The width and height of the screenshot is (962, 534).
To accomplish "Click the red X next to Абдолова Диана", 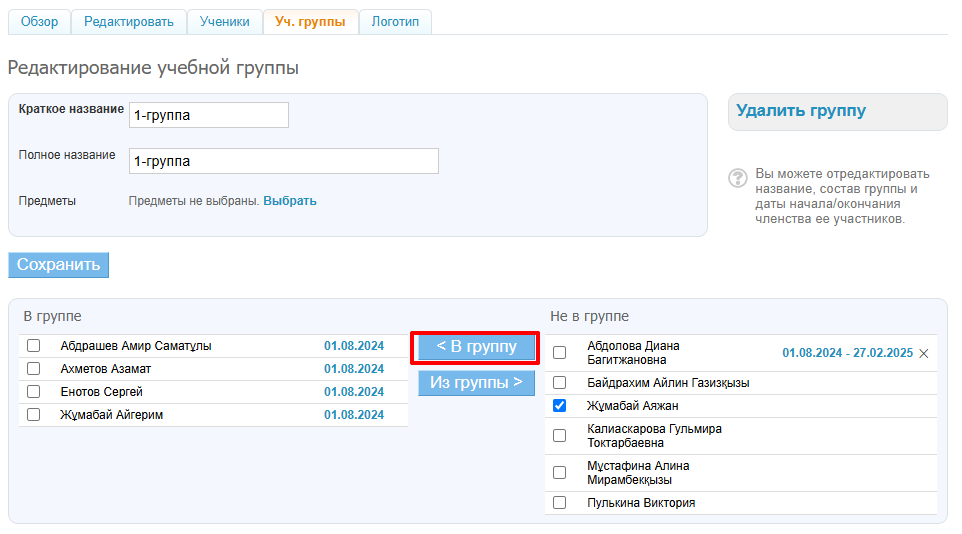I will pos(923,353).
